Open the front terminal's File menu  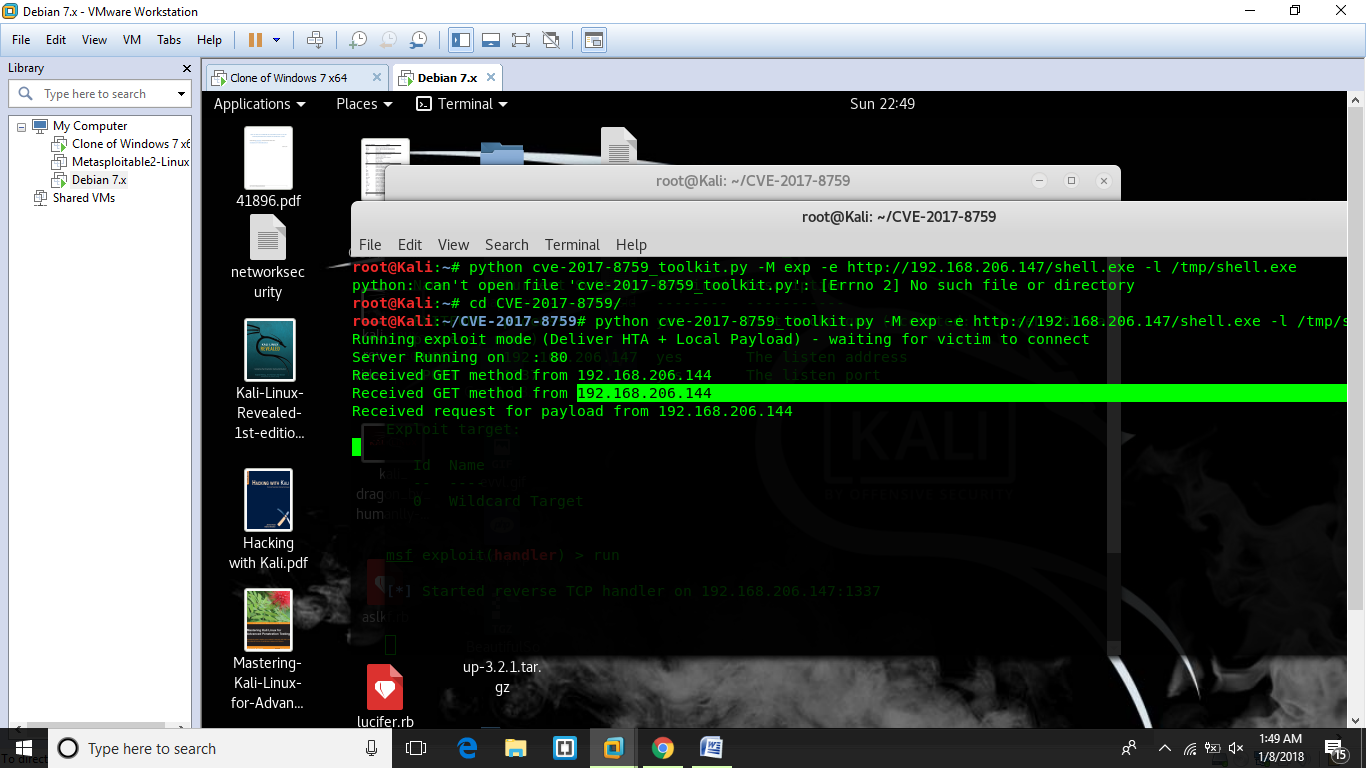click(x=370, y=245)
